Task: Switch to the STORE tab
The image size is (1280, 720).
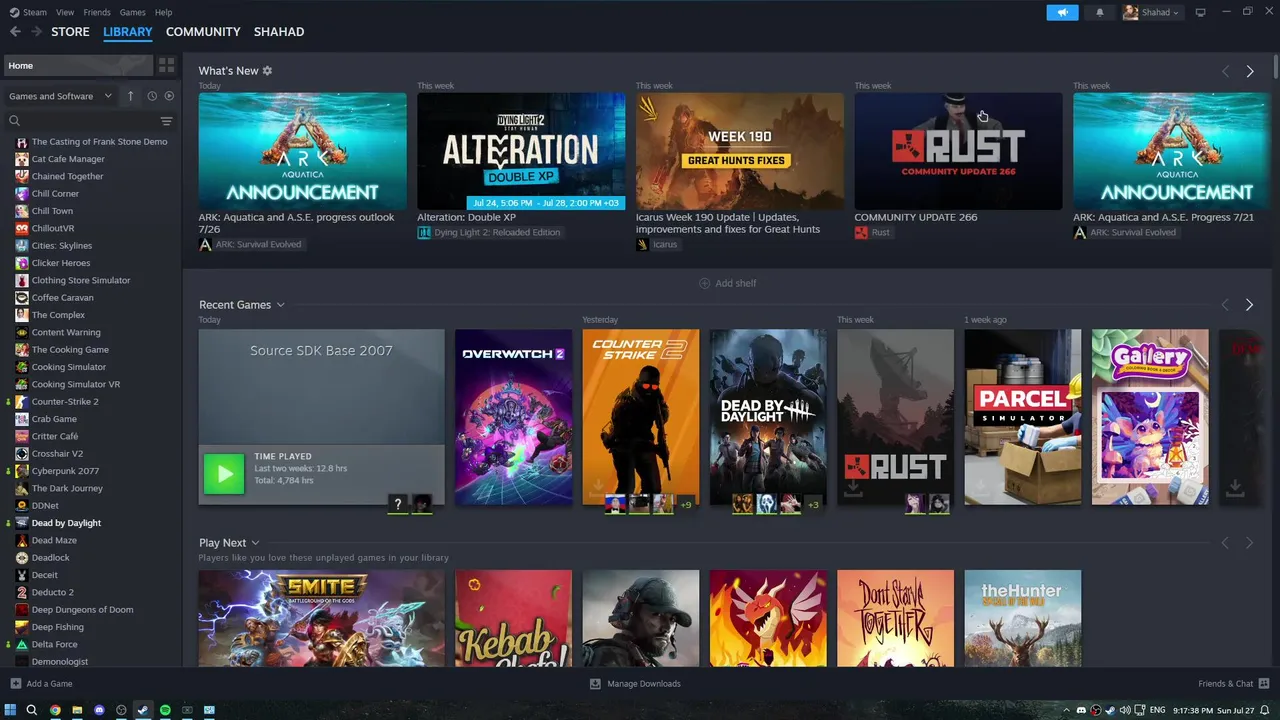Action: [70, 32]
